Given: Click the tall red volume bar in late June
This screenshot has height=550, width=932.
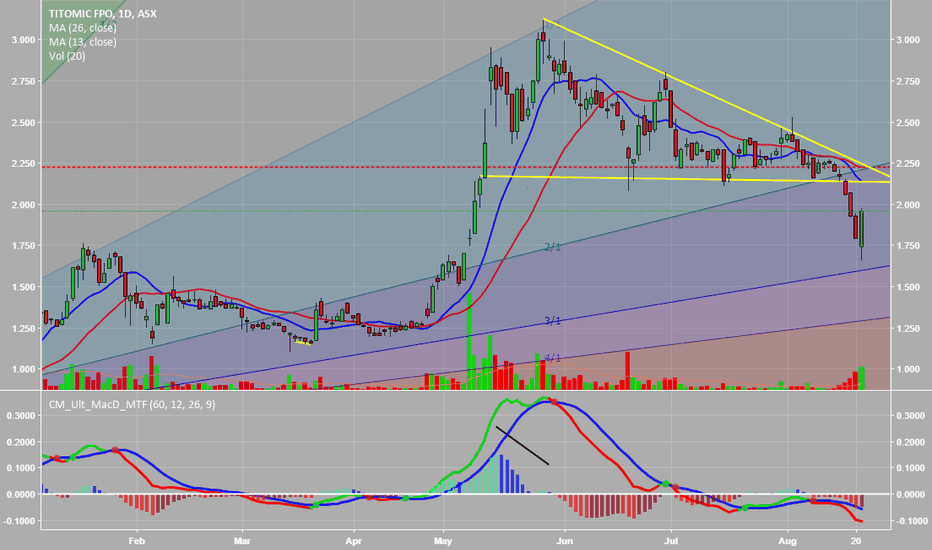Looking at the screenshot, I should (627, 370).
